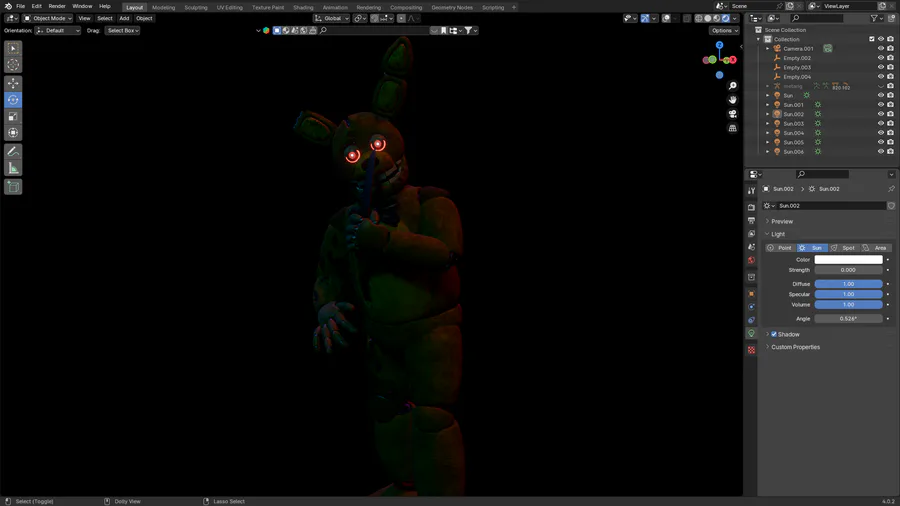The width and height of the screenshot is (900, 506).
Task: Open the Scene properties tab
Action: tap(751, 247)
